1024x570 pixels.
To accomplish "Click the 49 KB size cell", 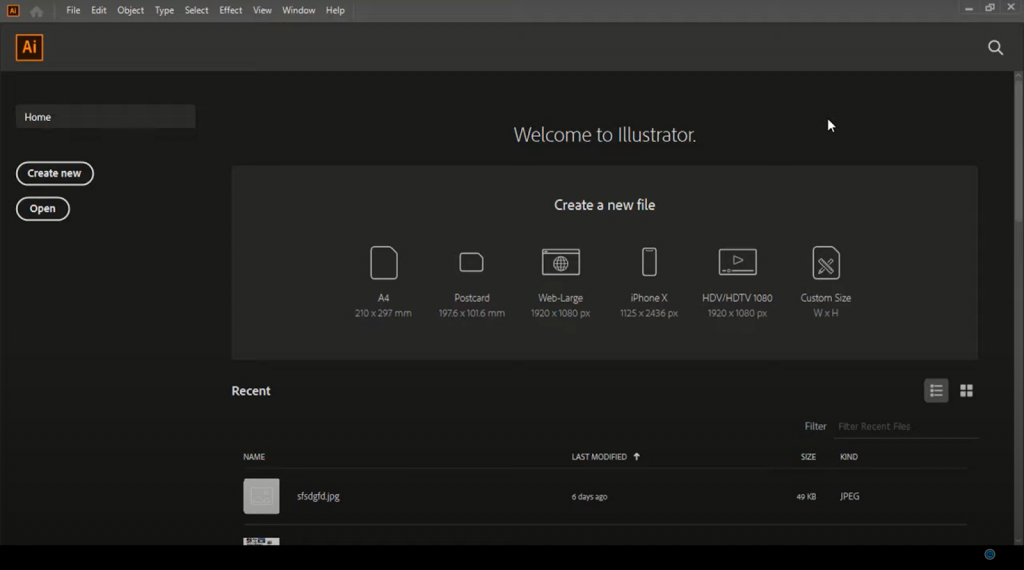I will [x=806, y=497].
